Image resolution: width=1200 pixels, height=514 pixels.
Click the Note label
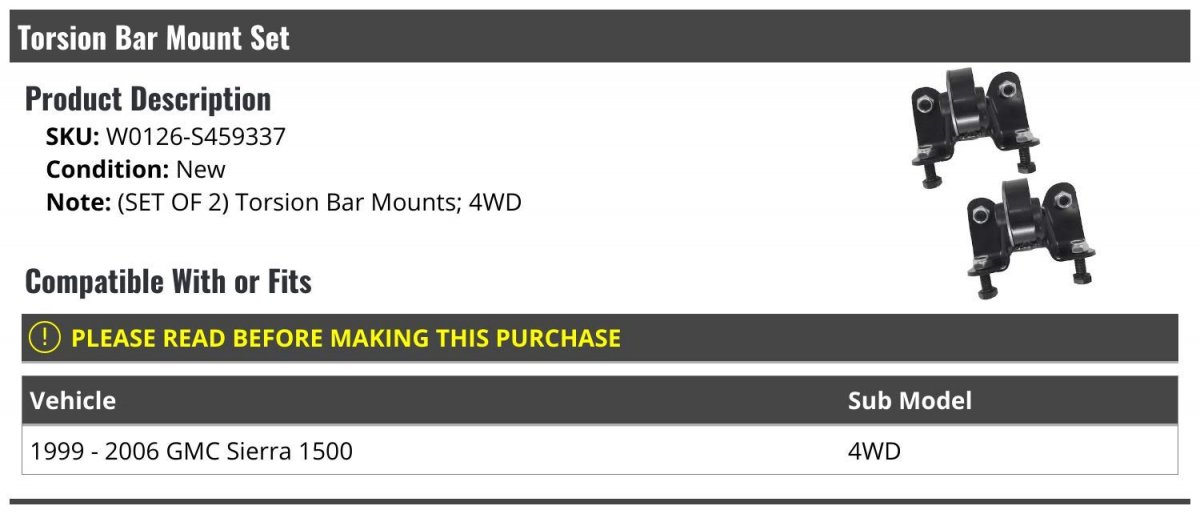78,202
